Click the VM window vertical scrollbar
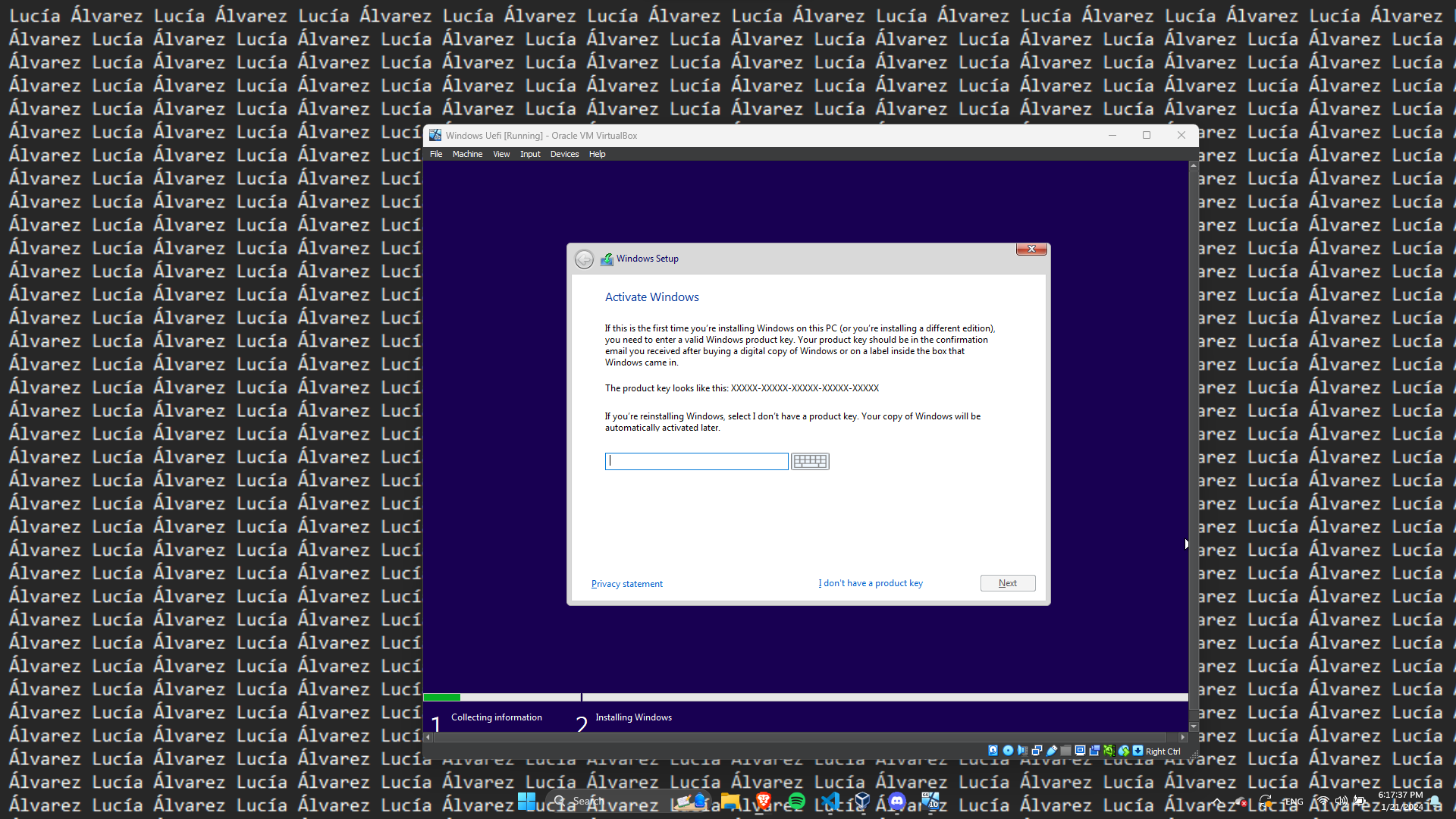This screenshot has height=819, width=1456. [x=1193, y=440]
